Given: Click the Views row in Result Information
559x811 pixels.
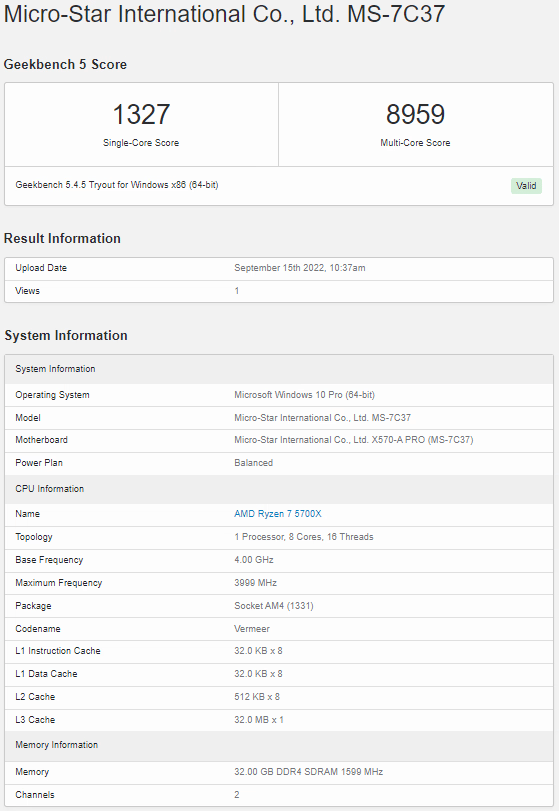Looking at the screenshot, I should click(279, 291).
